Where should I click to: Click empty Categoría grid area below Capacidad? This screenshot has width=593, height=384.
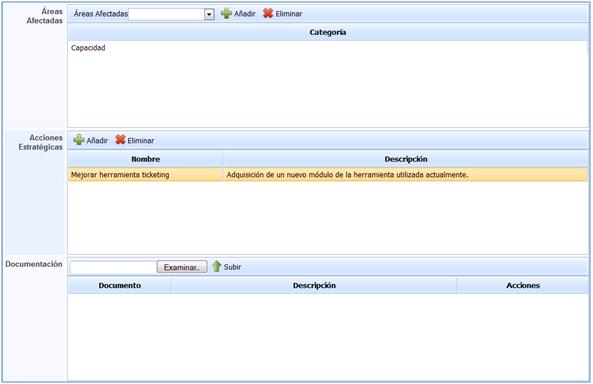pos(328,90)
